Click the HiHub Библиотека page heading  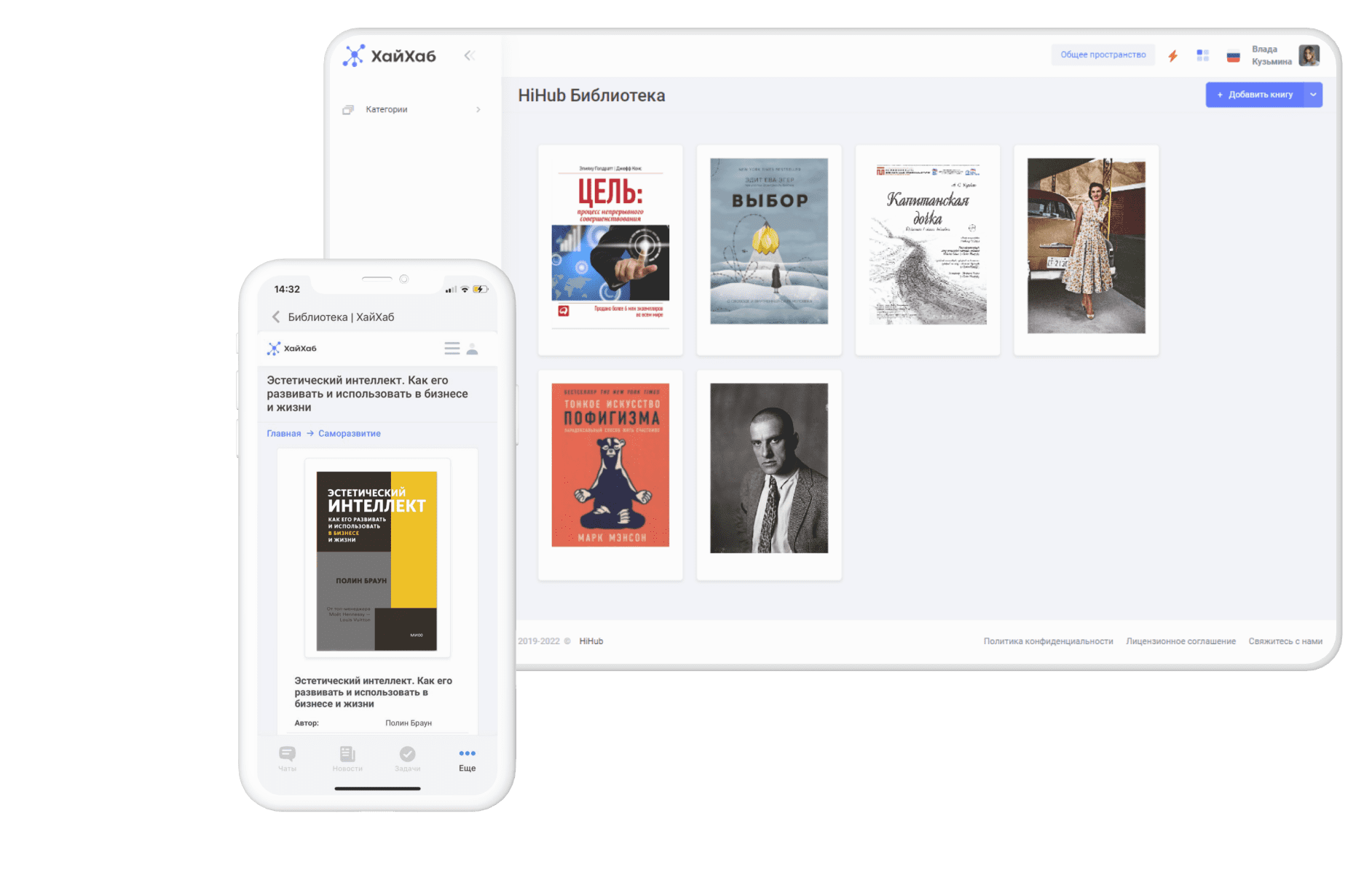pyautogui.click(x=591, y=95)
